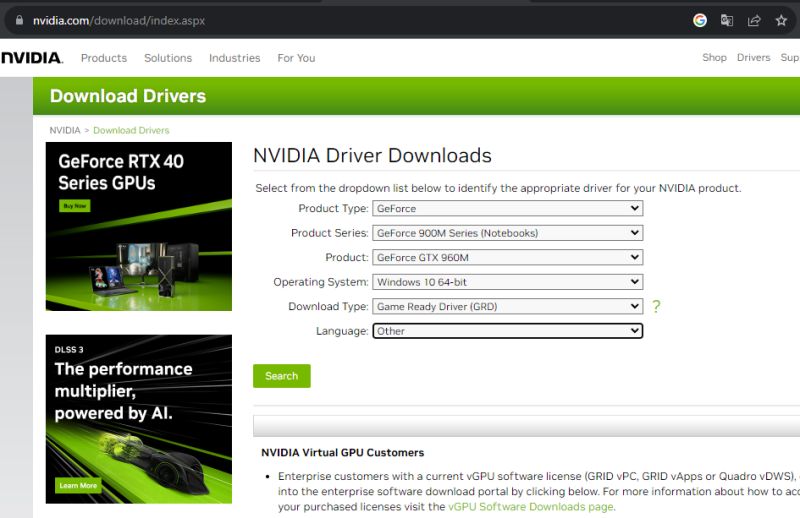Bookmark the page with the star icon
Image resolution: width=800 pixels, height=518 pixels.
781,20
